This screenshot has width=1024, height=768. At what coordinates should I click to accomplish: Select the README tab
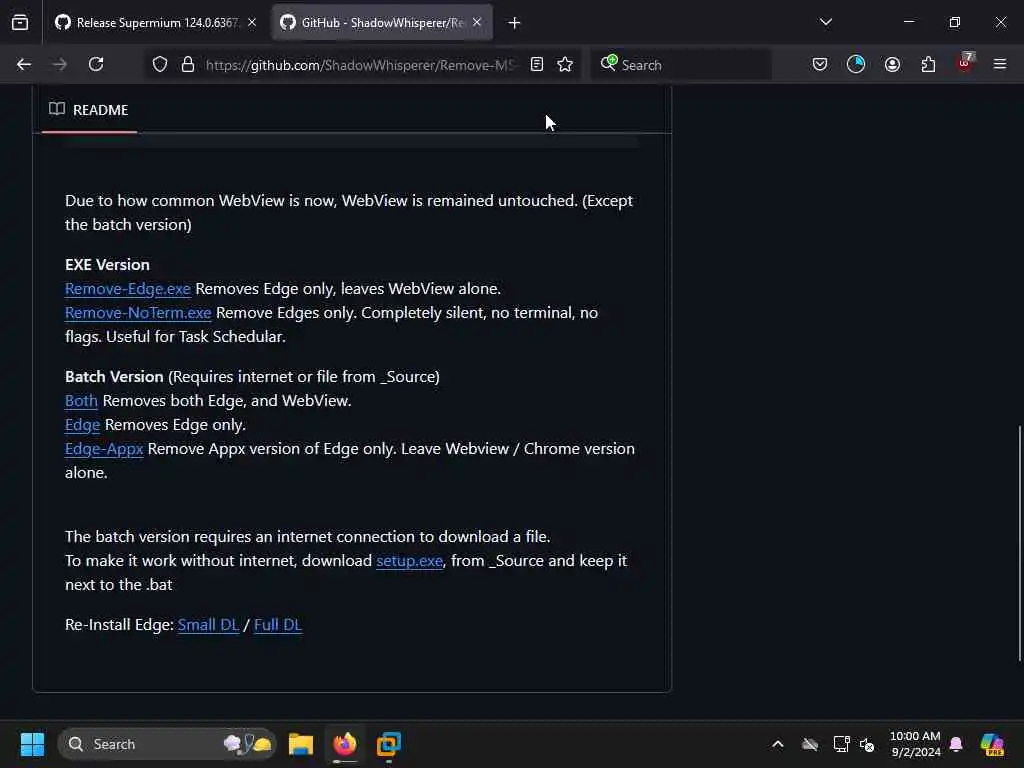pyautogui.click(x=89, y=110)
